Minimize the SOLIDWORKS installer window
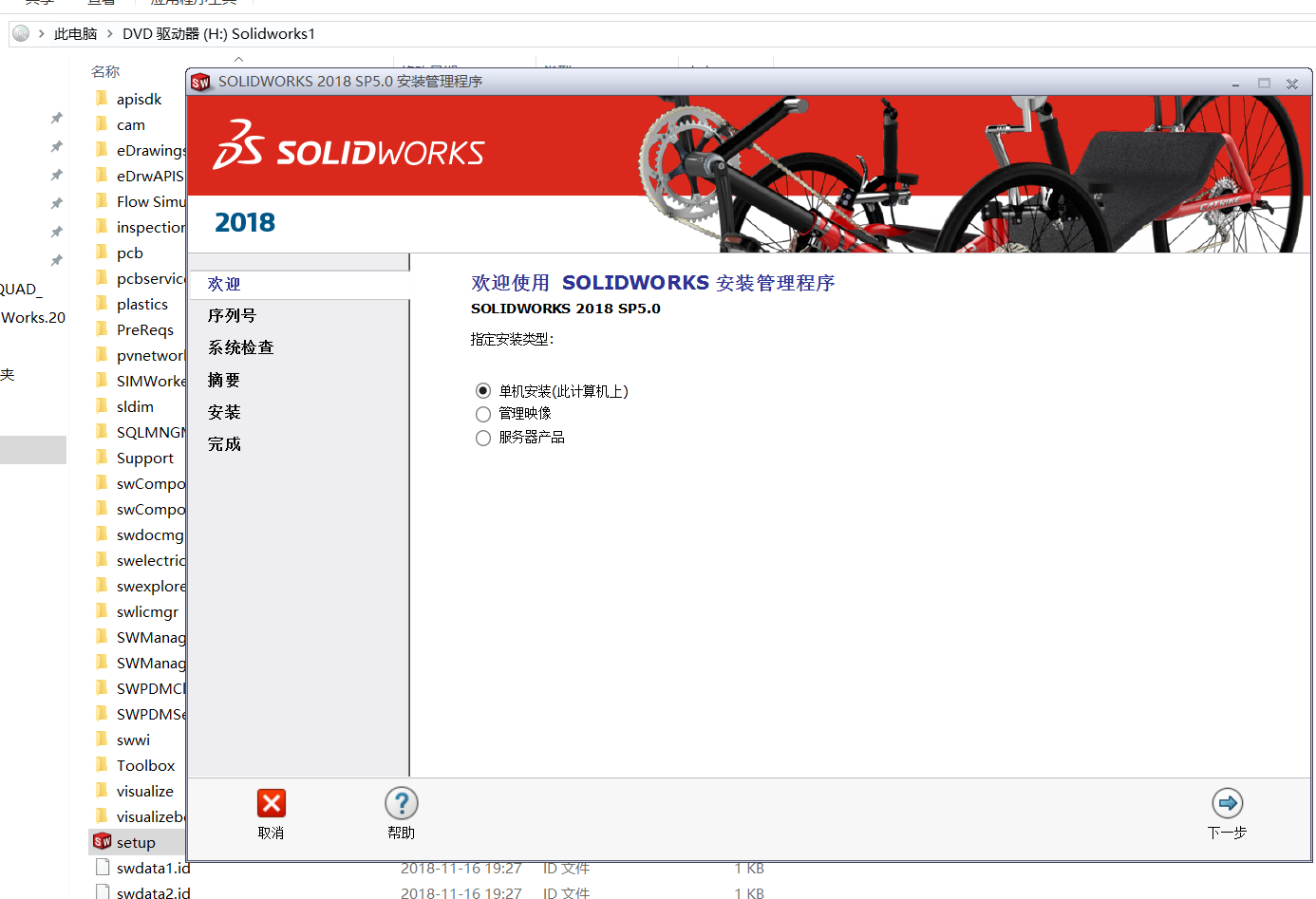The height and width of the screenshot is (899, 1316). [x=1235, y=84]
